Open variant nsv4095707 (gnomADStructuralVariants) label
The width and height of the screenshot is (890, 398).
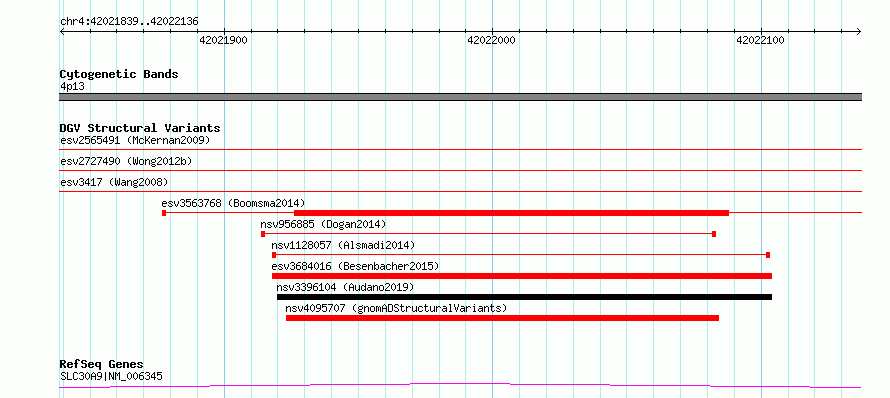click(396, 308)
